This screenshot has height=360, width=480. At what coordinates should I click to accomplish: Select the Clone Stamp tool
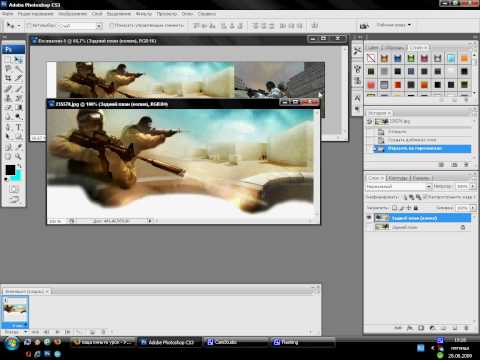click(x=8, y=98)
